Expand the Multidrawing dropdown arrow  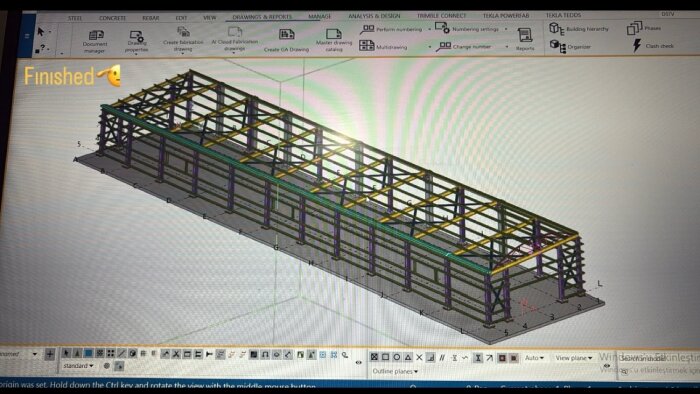pos(429,46)
